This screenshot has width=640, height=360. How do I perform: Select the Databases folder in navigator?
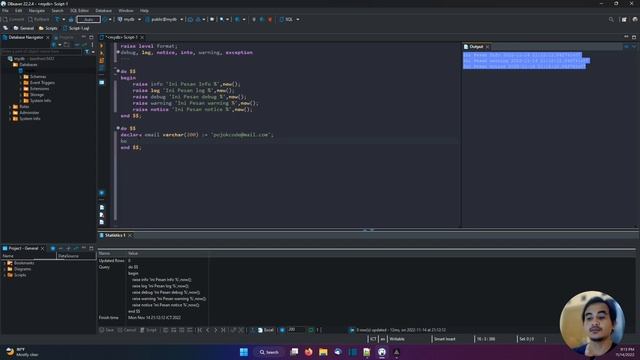[25, 64]
